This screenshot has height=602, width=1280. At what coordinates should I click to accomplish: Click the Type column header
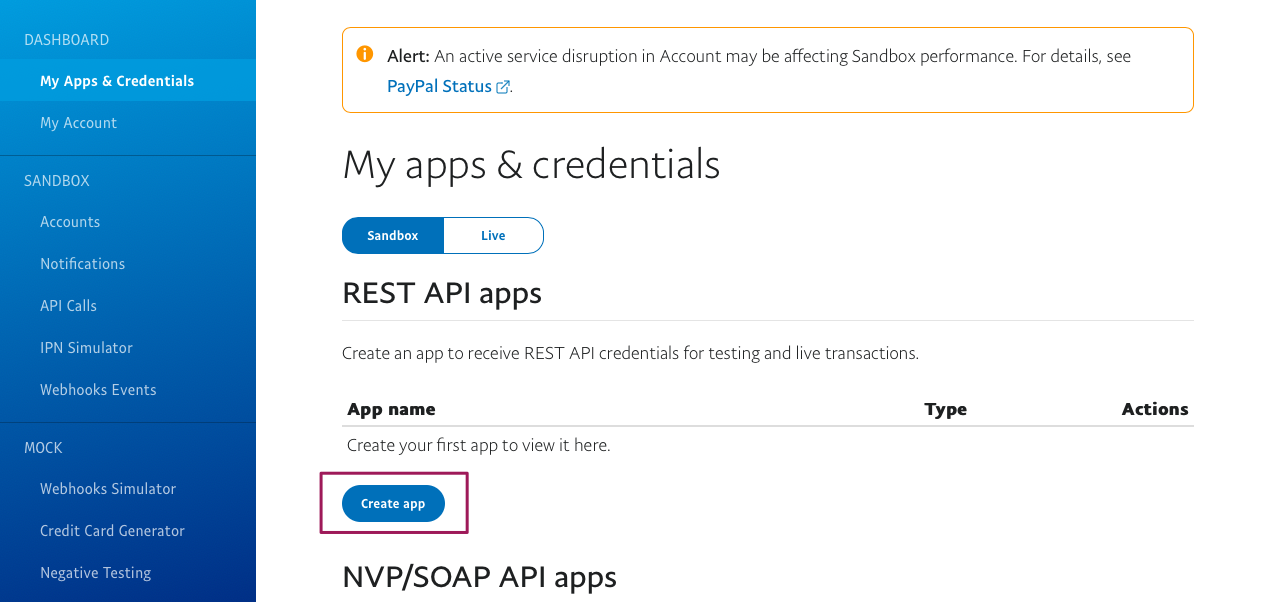pyautogui.click(x=946, y=409)
